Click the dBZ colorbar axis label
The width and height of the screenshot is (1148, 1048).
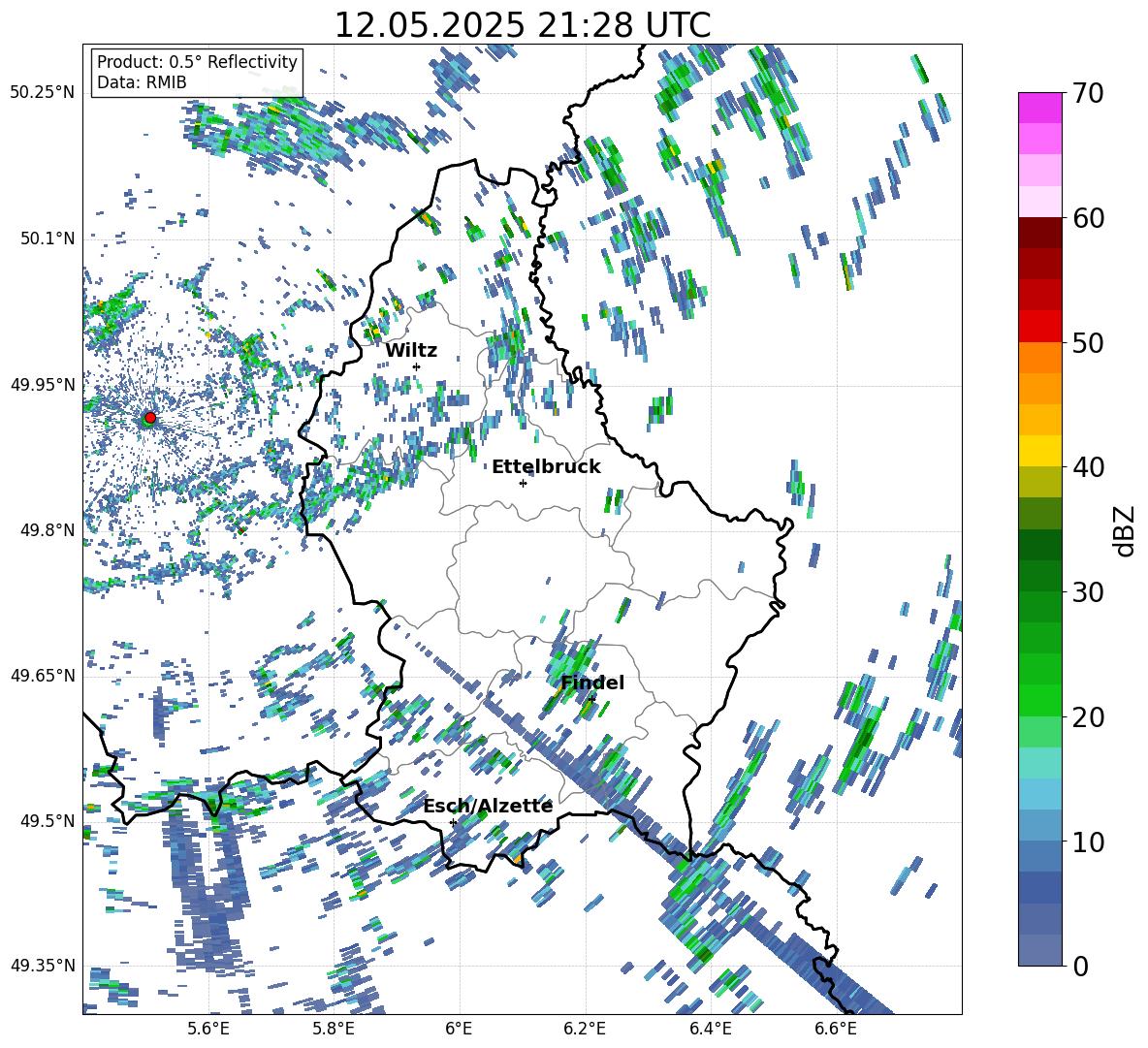1125,530
